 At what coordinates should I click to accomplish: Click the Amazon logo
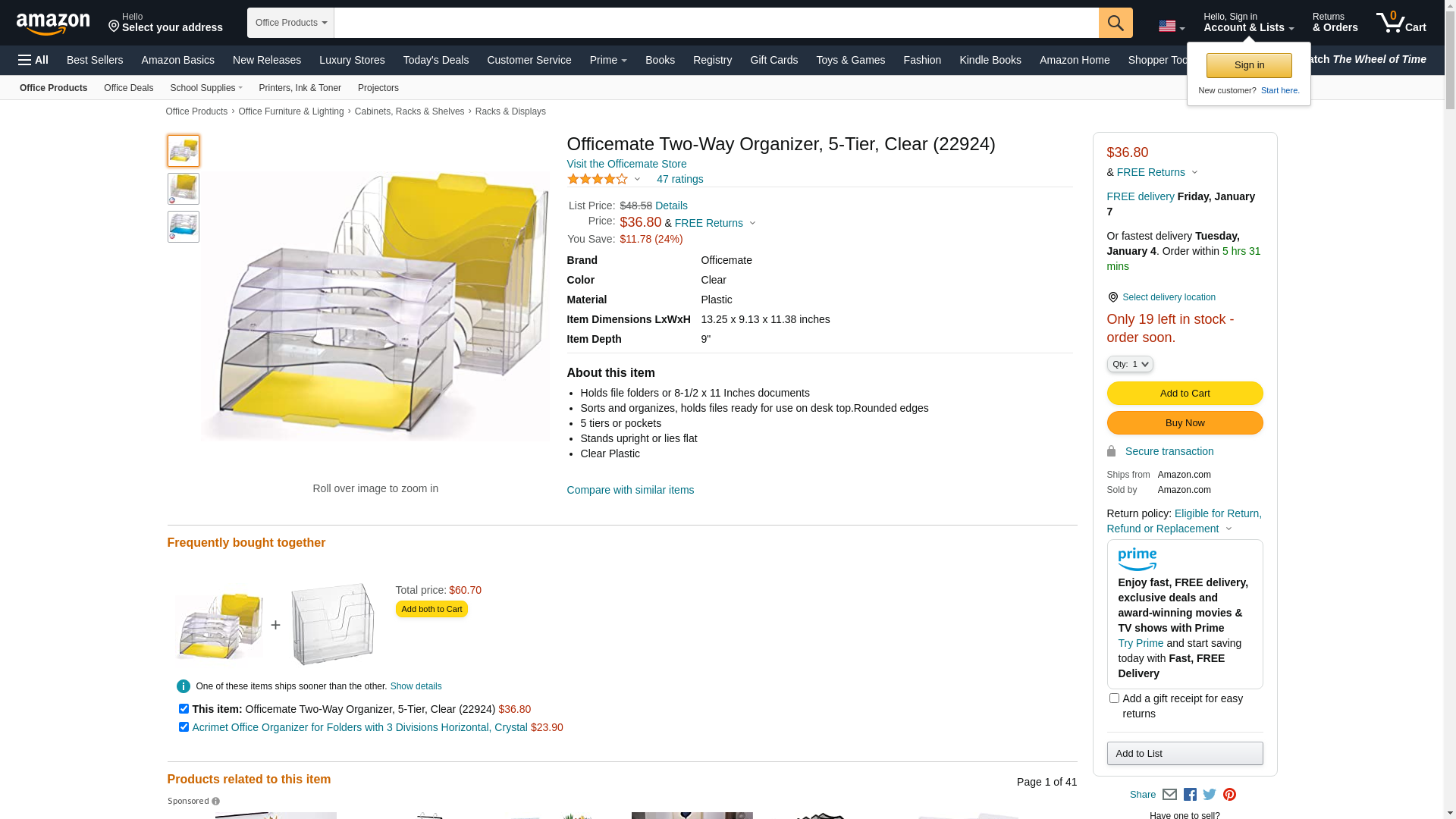pos(53,24)
